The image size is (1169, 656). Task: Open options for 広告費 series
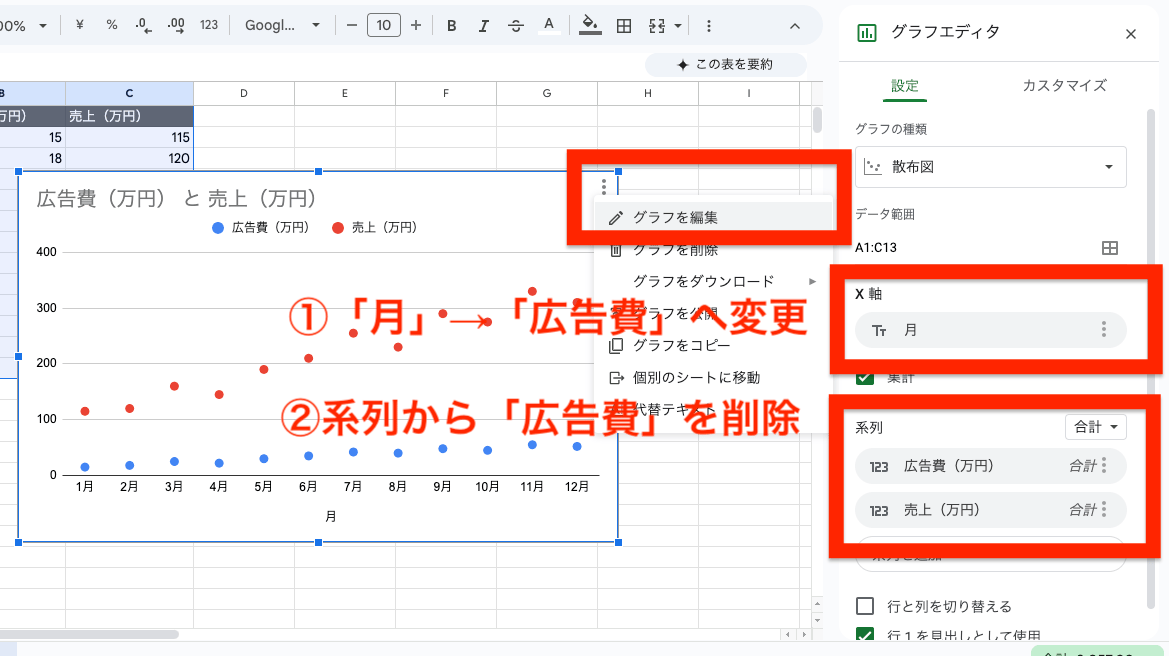click(1104, 465)
